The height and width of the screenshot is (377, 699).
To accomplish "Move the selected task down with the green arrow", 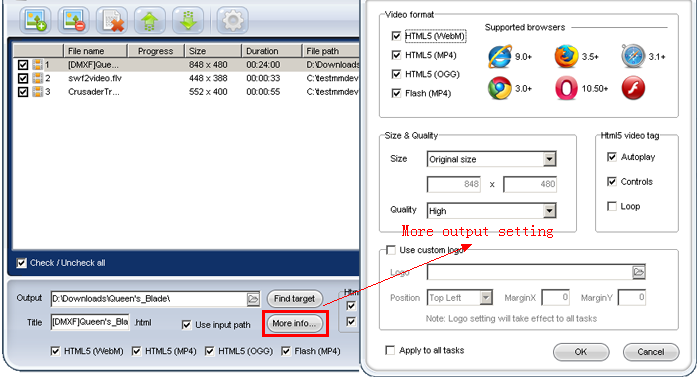I will click(188, 21).
